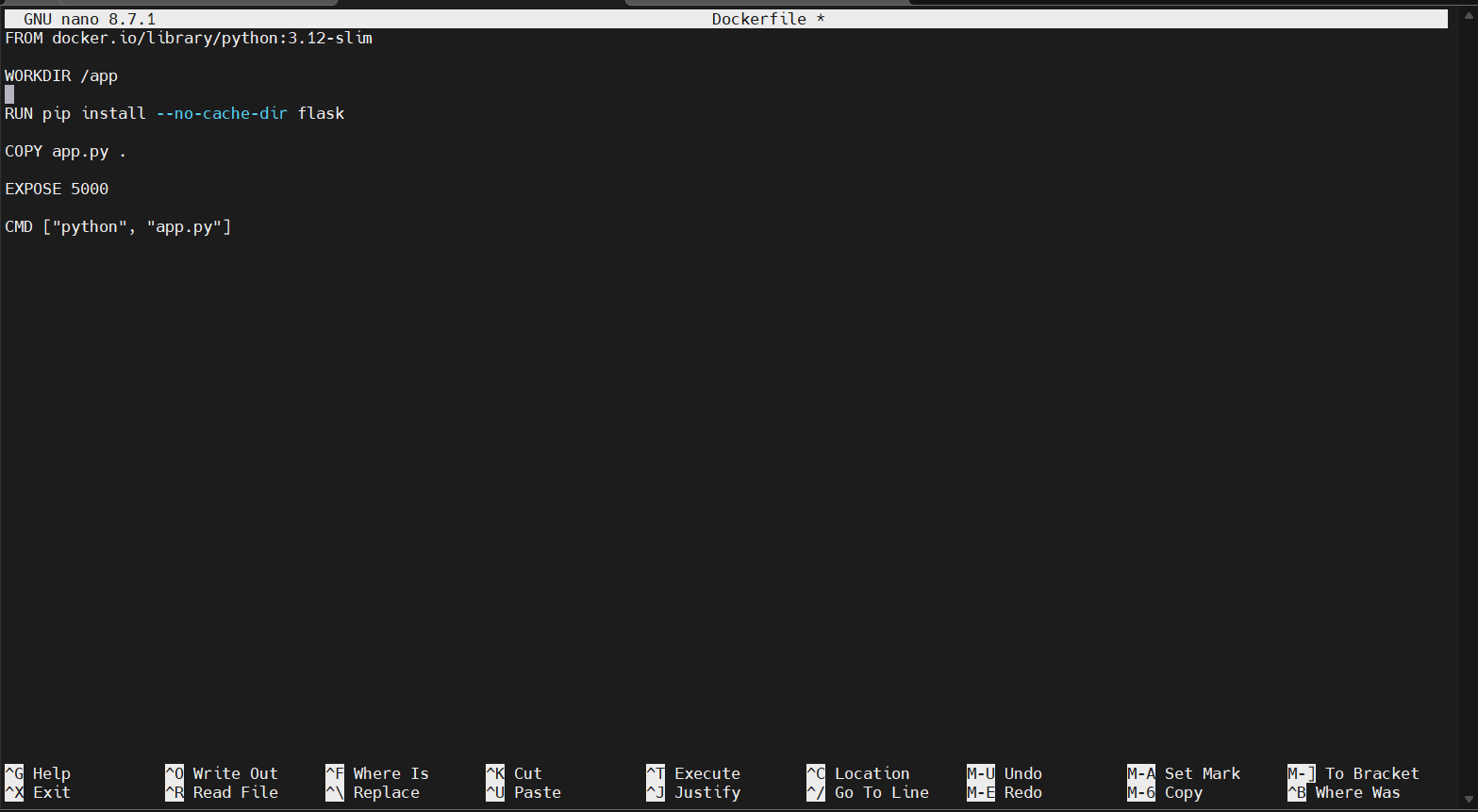This screenshot has width=1478, height=812.
Task: Click the Dockerfile filename in the title bar
Action: (x=759, y=19)
